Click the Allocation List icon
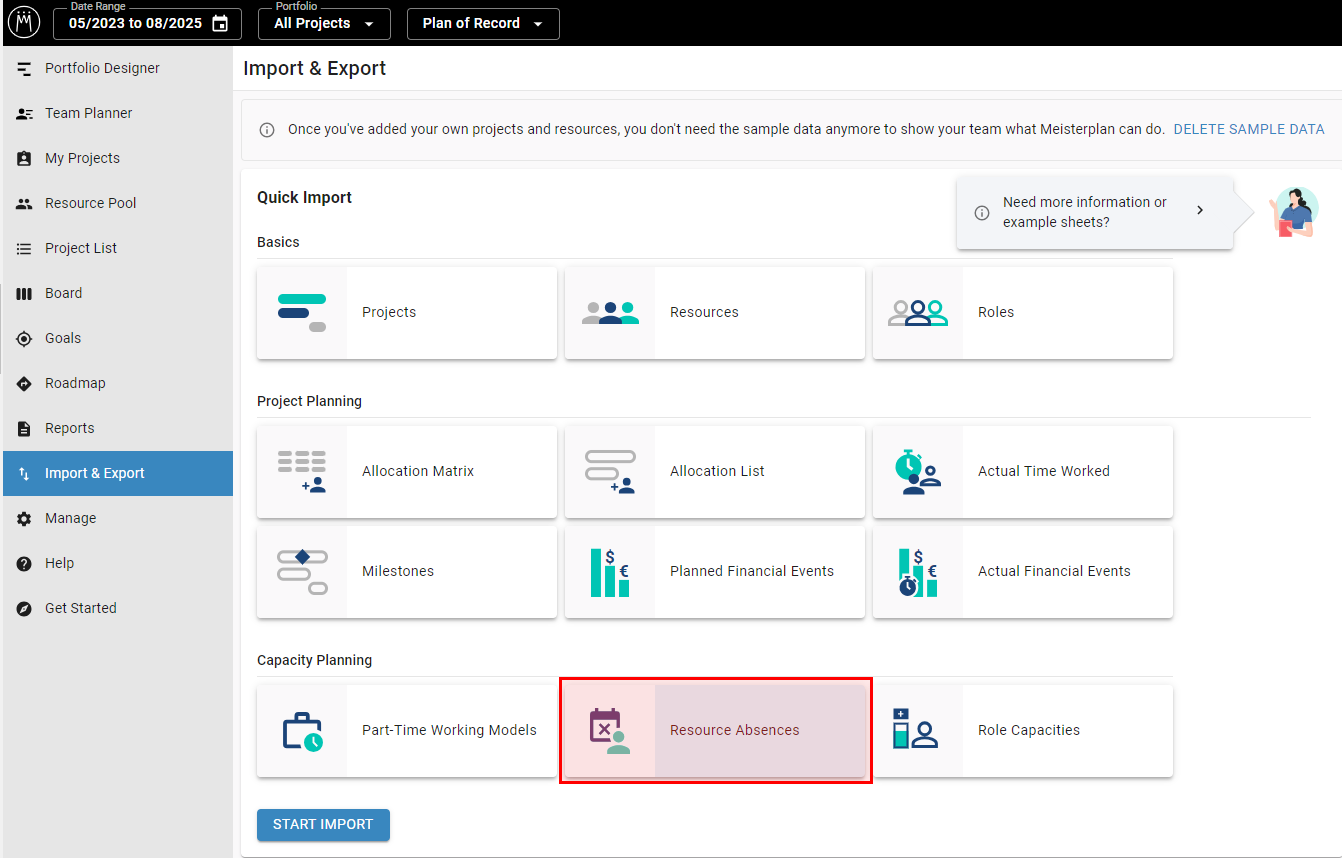This screenshot has height=858, width=1342. coord(610,472)
